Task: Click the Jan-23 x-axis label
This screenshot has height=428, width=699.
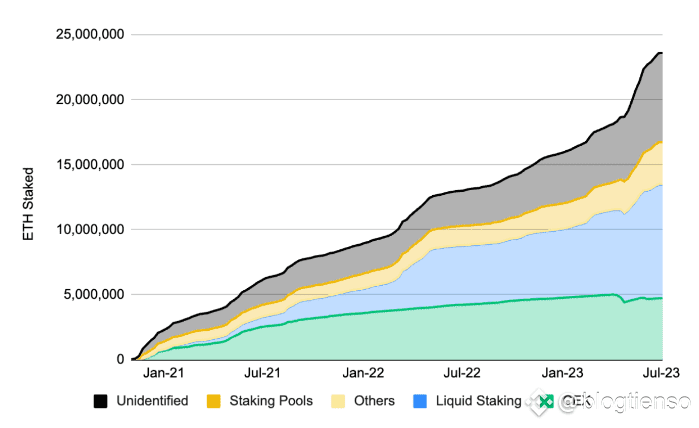Action: (x=562, y=373)
